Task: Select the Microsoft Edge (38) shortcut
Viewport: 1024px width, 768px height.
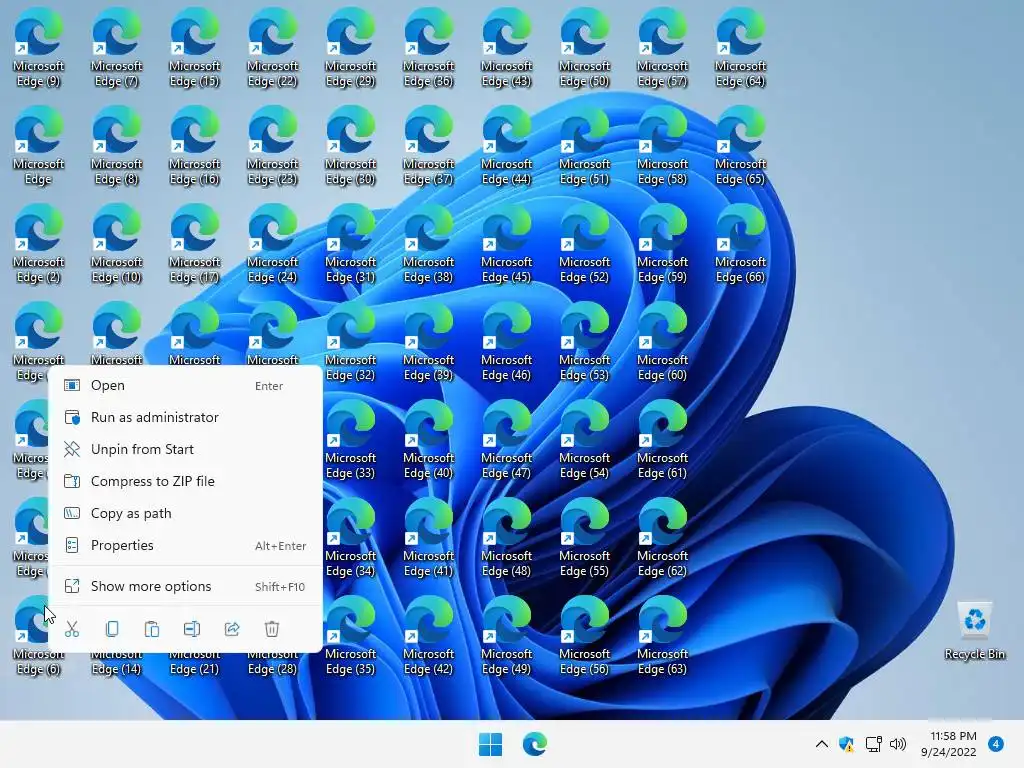Action: coord(428,244)
